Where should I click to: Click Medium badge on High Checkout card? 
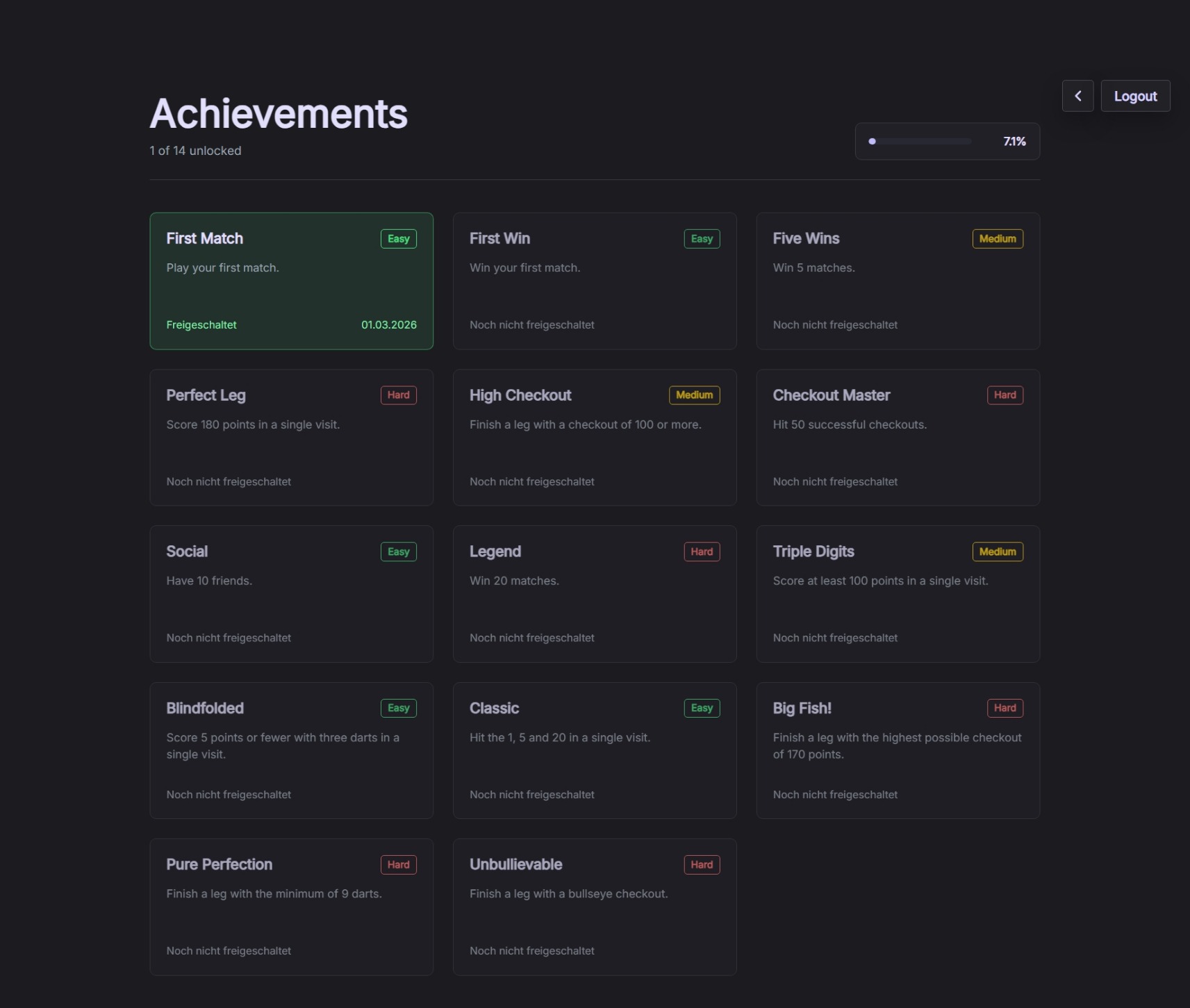pyautogui.click(x=695, y=395)
